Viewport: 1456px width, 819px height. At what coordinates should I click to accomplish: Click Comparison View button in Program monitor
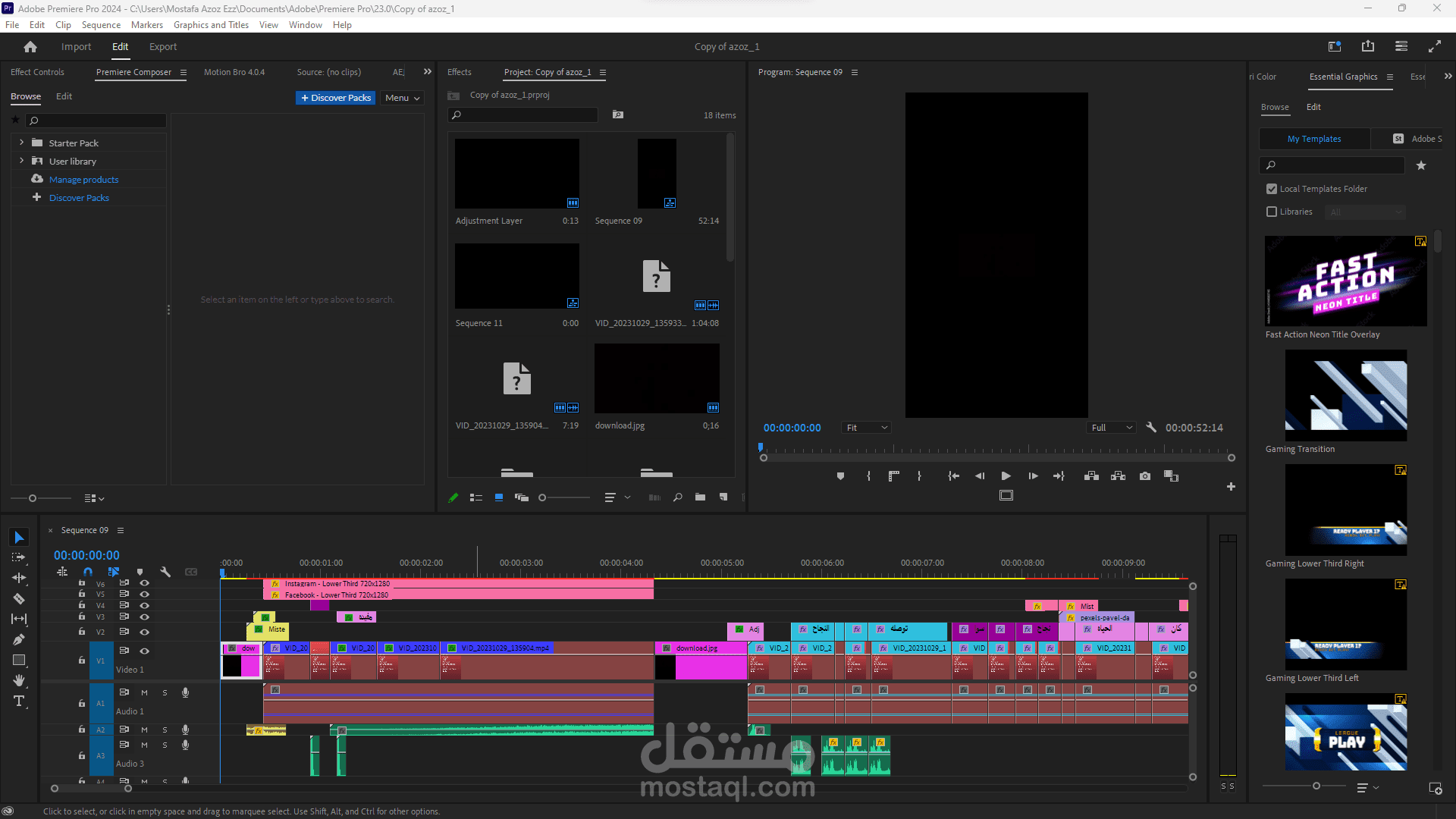pyautogui.click(x=1172, y=476)
